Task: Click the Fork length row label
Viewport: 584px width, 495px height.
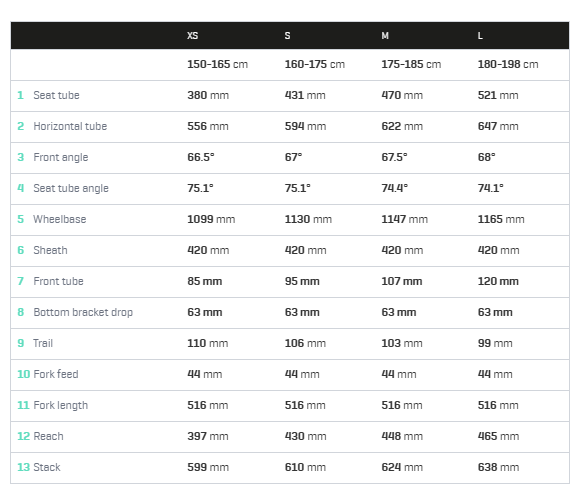Action: coord(61,406)
